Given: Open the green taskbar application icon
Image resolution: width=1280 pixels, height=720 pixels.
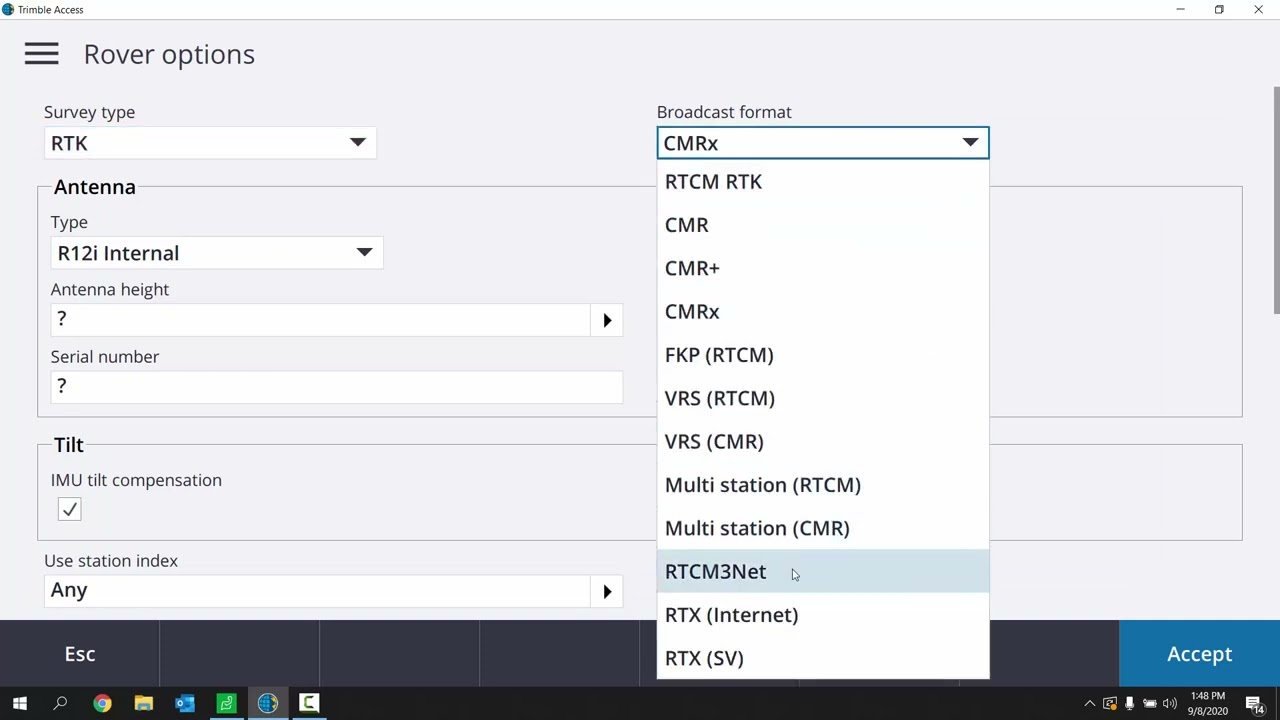Looking at the screenshot, I should [226, 703].
